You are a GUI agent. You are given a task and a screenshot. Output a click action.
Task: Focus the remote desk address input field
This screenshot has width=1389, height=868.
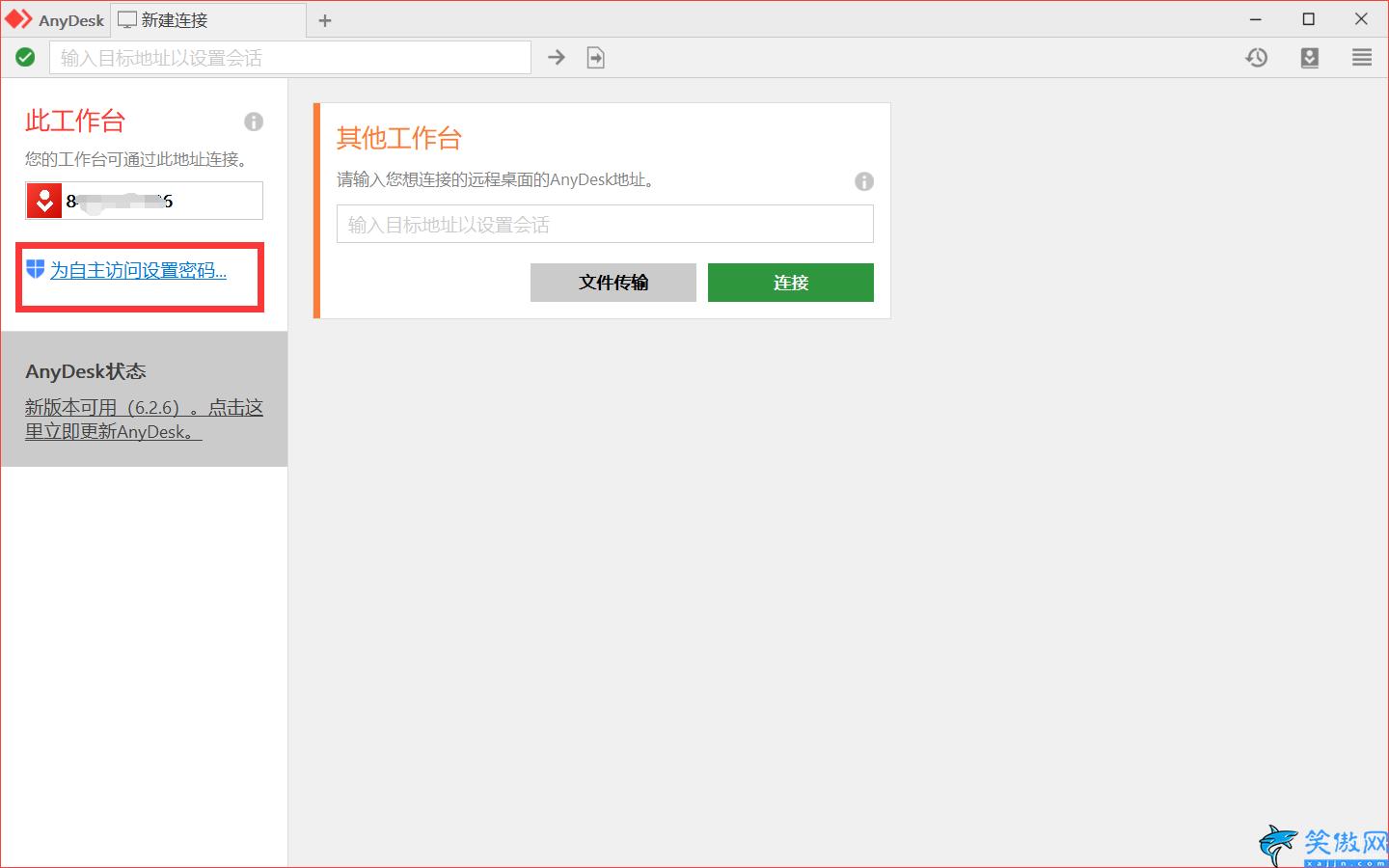(605, 224)
